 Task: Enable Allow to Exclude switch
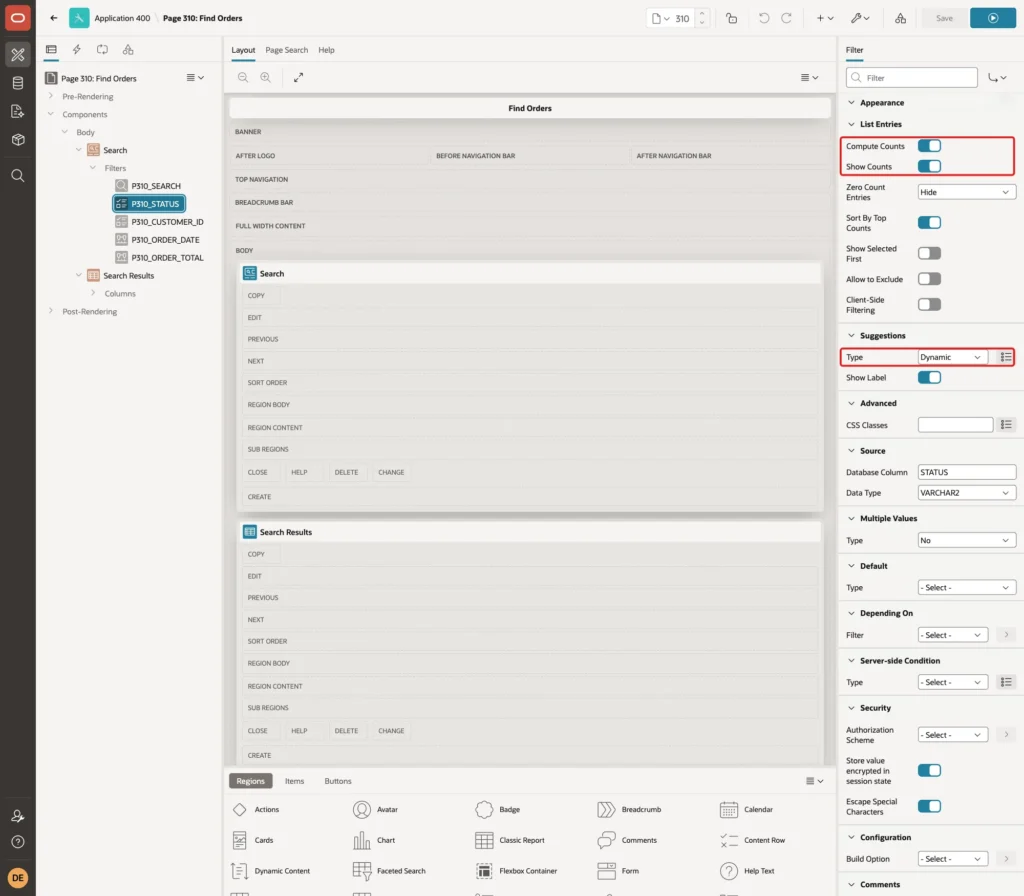929,280
